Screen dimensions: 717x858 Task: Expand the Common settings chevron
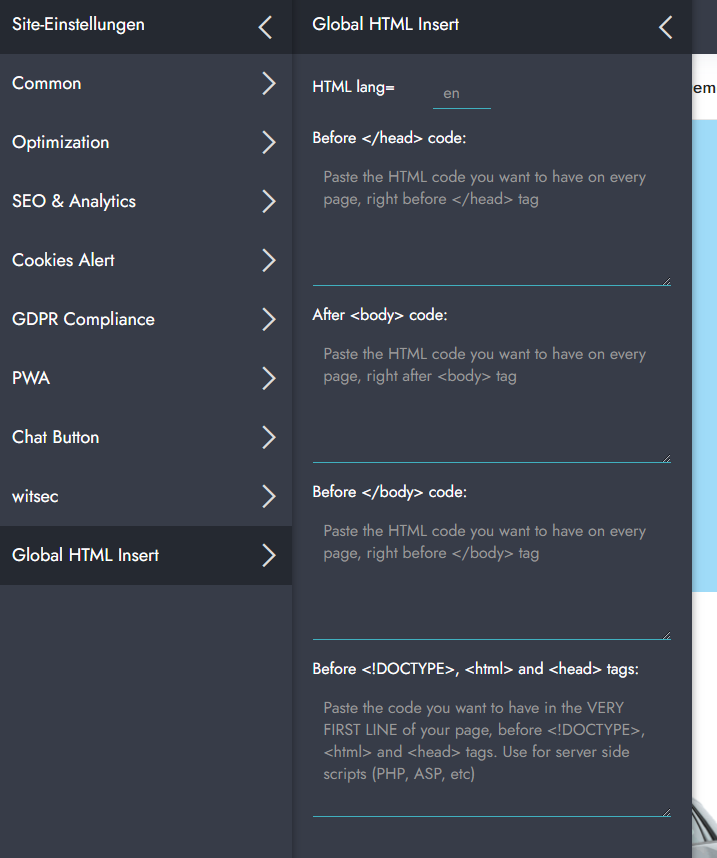(268, 84)
